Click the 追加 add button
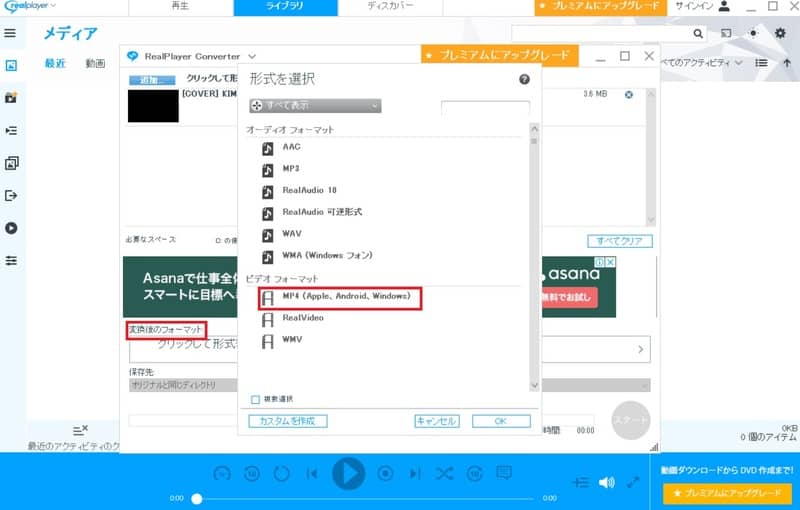 pos(152,80)
